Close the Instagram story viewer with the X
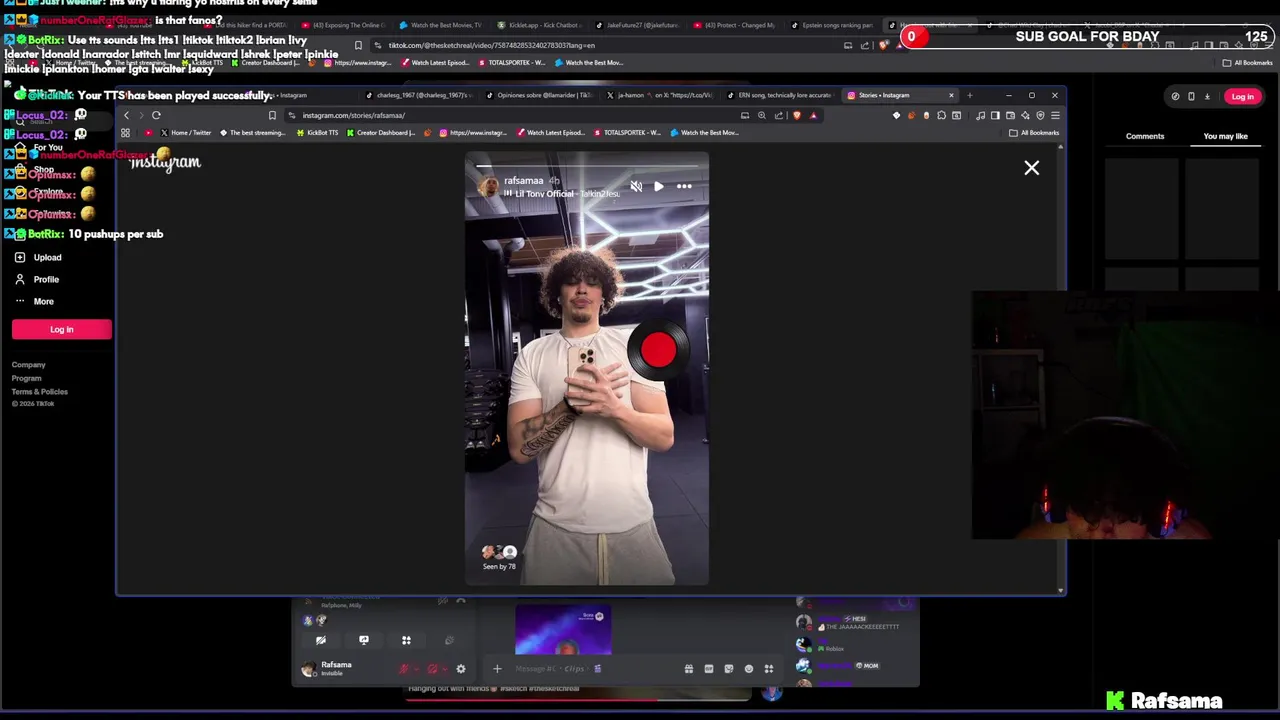Viewport: 1280px width, 720px height. 1031,168
